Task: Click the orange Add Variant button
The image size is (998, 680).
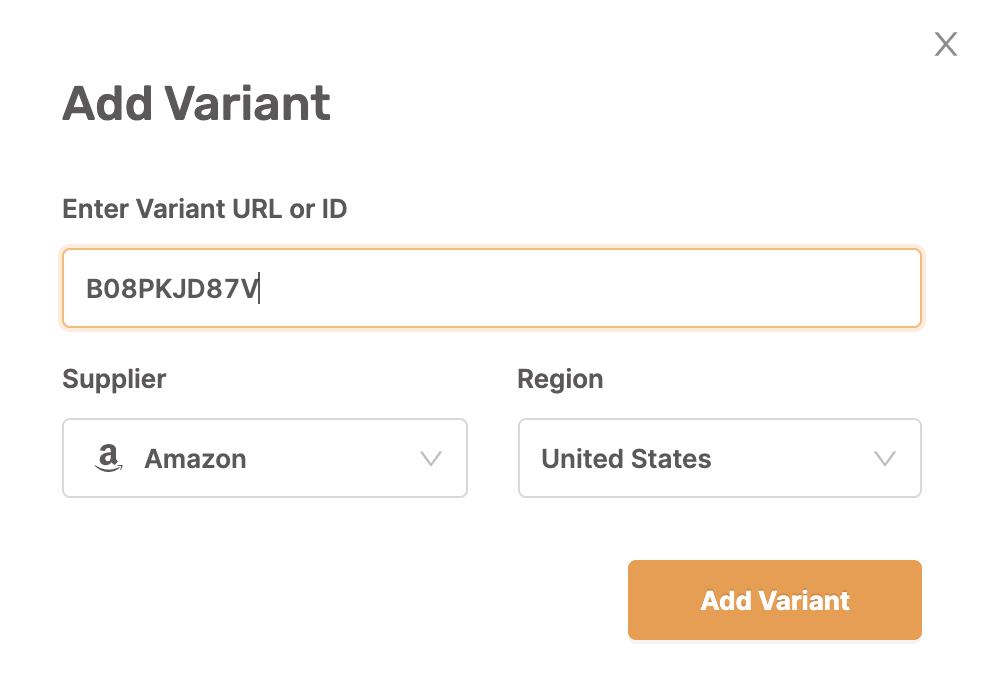Action: pyautogui.click(x=774, y=600)
